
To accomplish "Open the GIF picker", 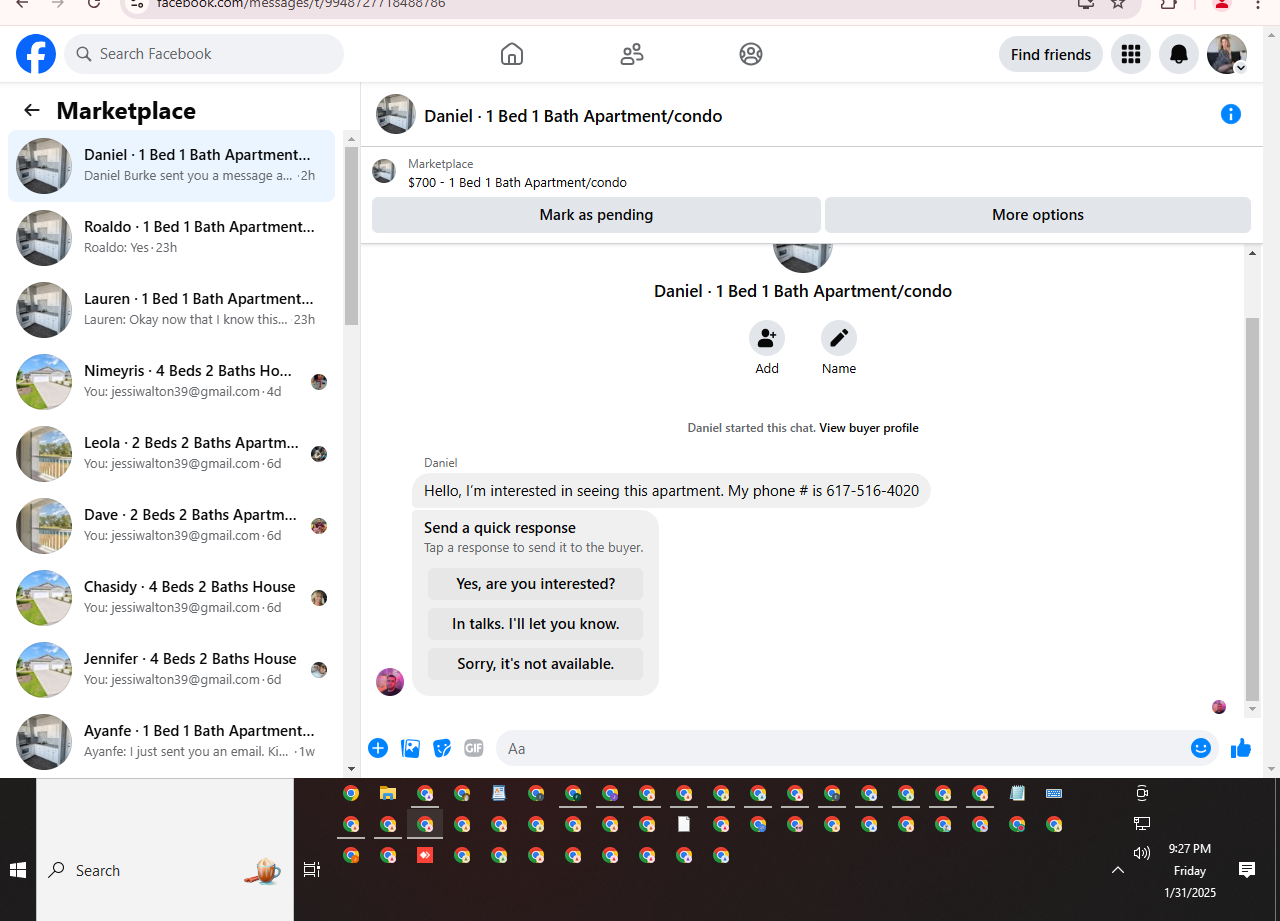I will click(x=474, y=748).
